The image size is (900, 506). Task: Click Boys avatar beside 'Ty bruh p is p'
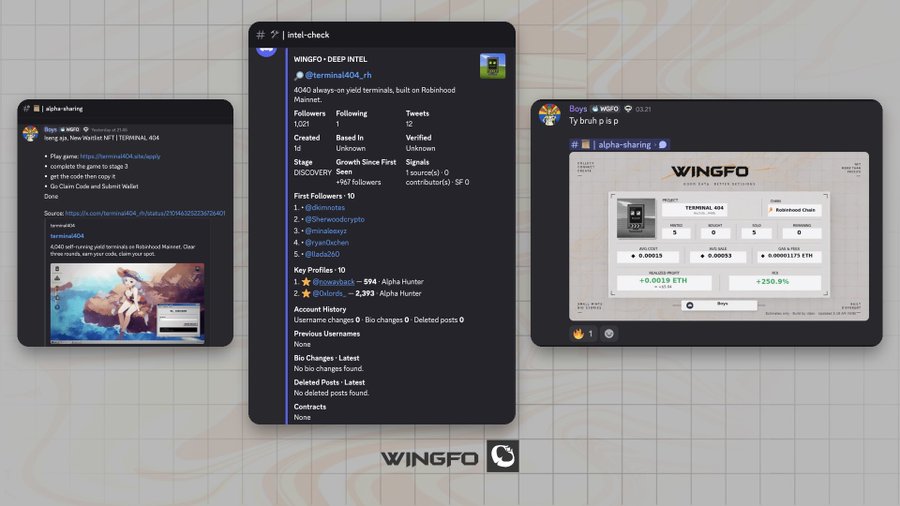549,115
